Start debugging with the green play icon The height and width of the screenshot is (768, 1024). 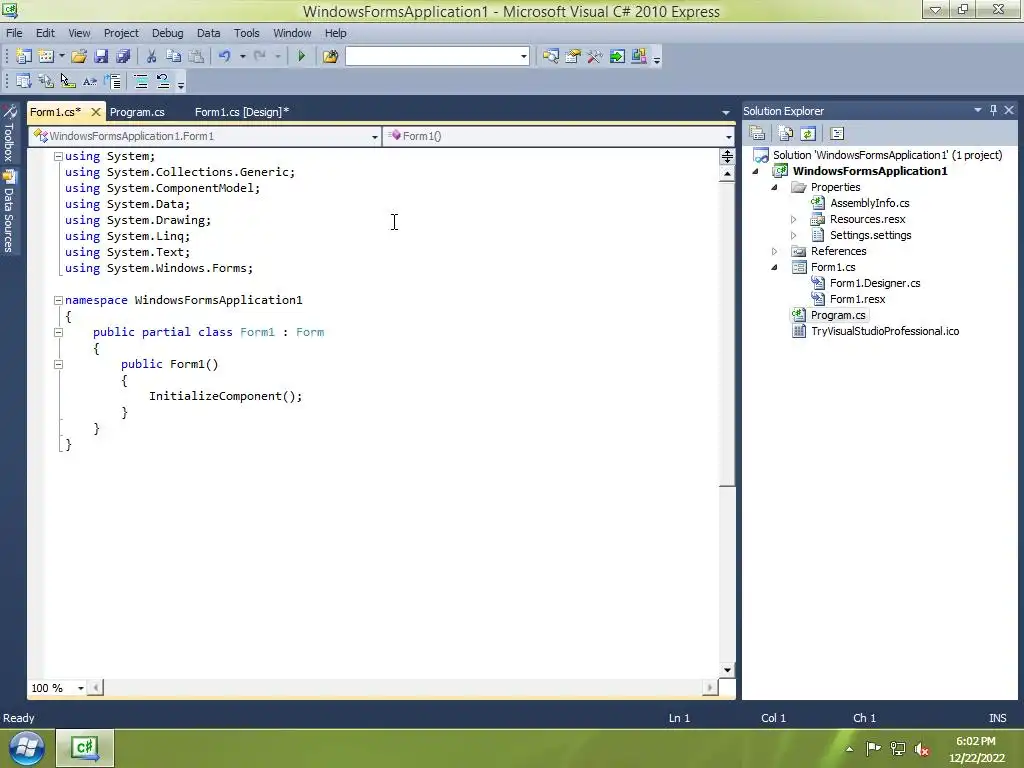[x=301, y=57]
